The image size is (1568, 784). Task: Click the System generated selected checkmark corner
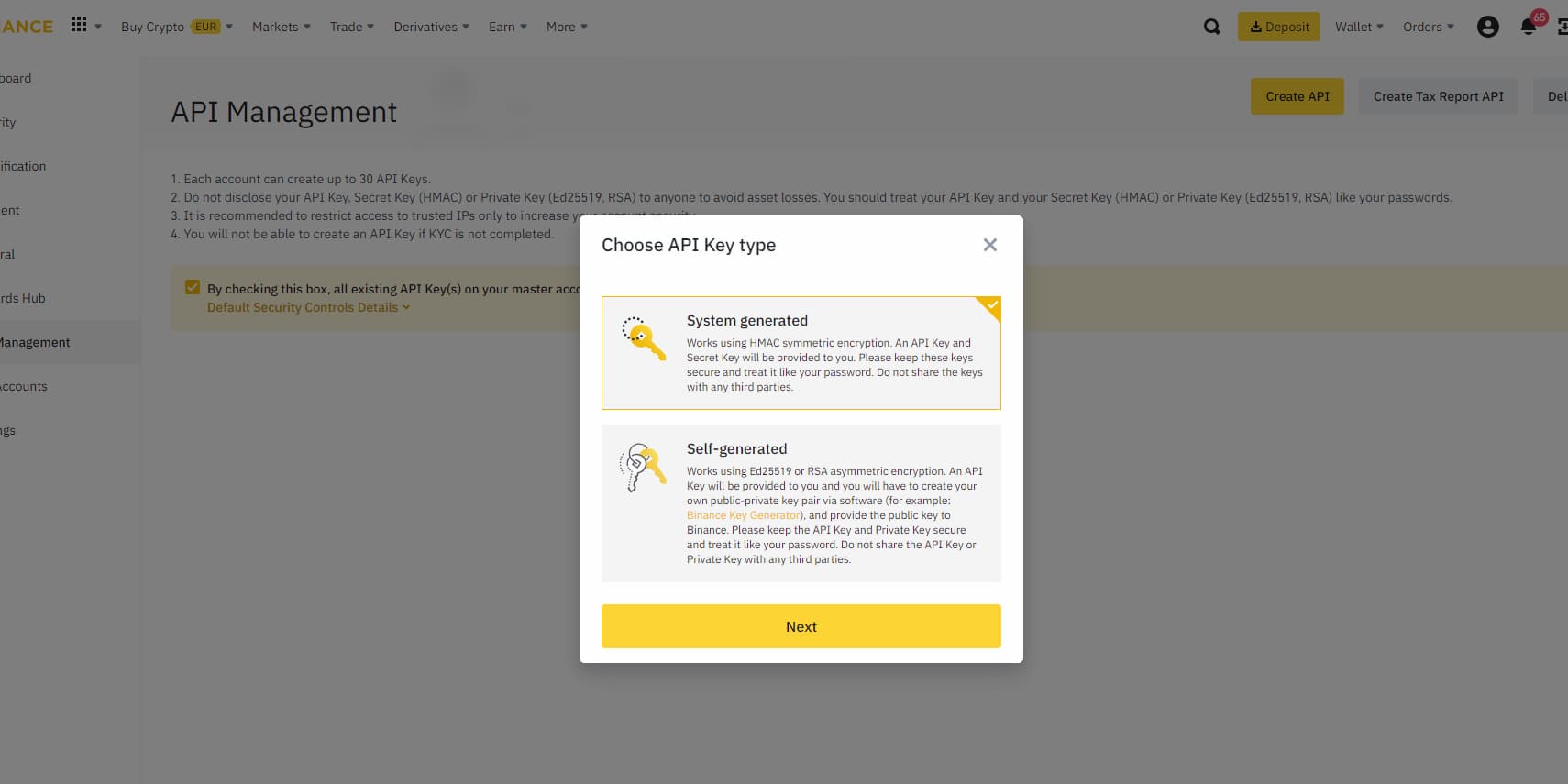[990, 306]
